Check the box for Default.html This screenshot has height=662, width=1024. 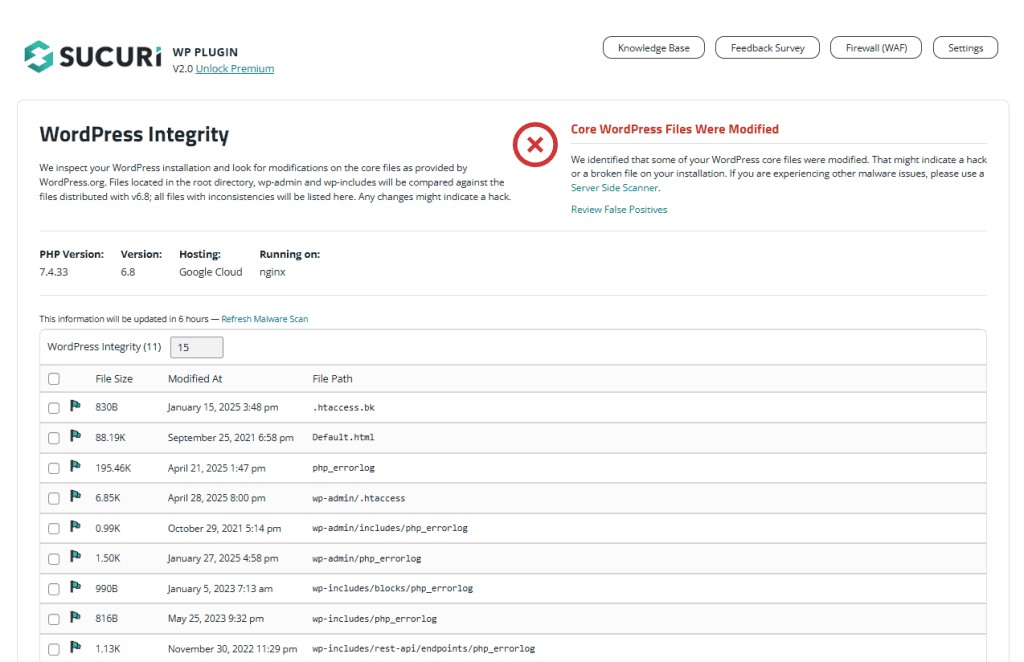[54, 438]
